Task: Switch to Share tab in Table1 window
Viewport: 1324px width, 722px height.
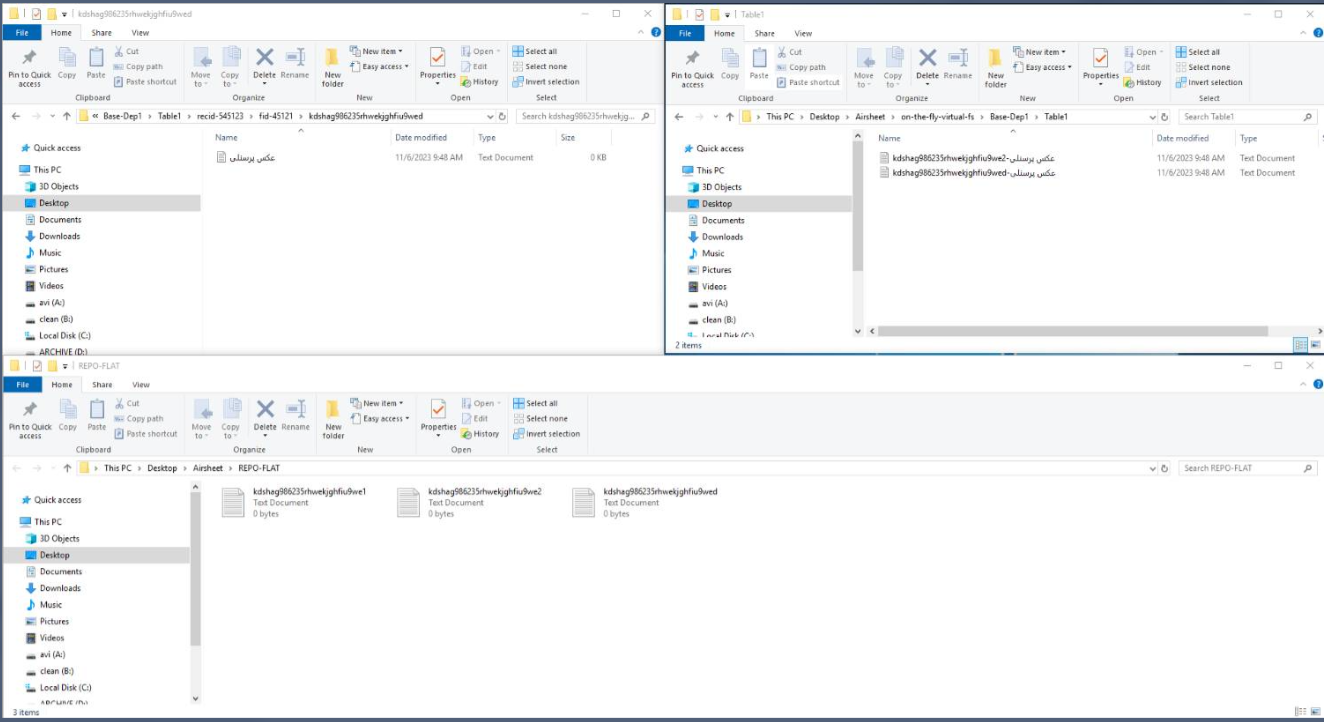Action: point(765,33)
